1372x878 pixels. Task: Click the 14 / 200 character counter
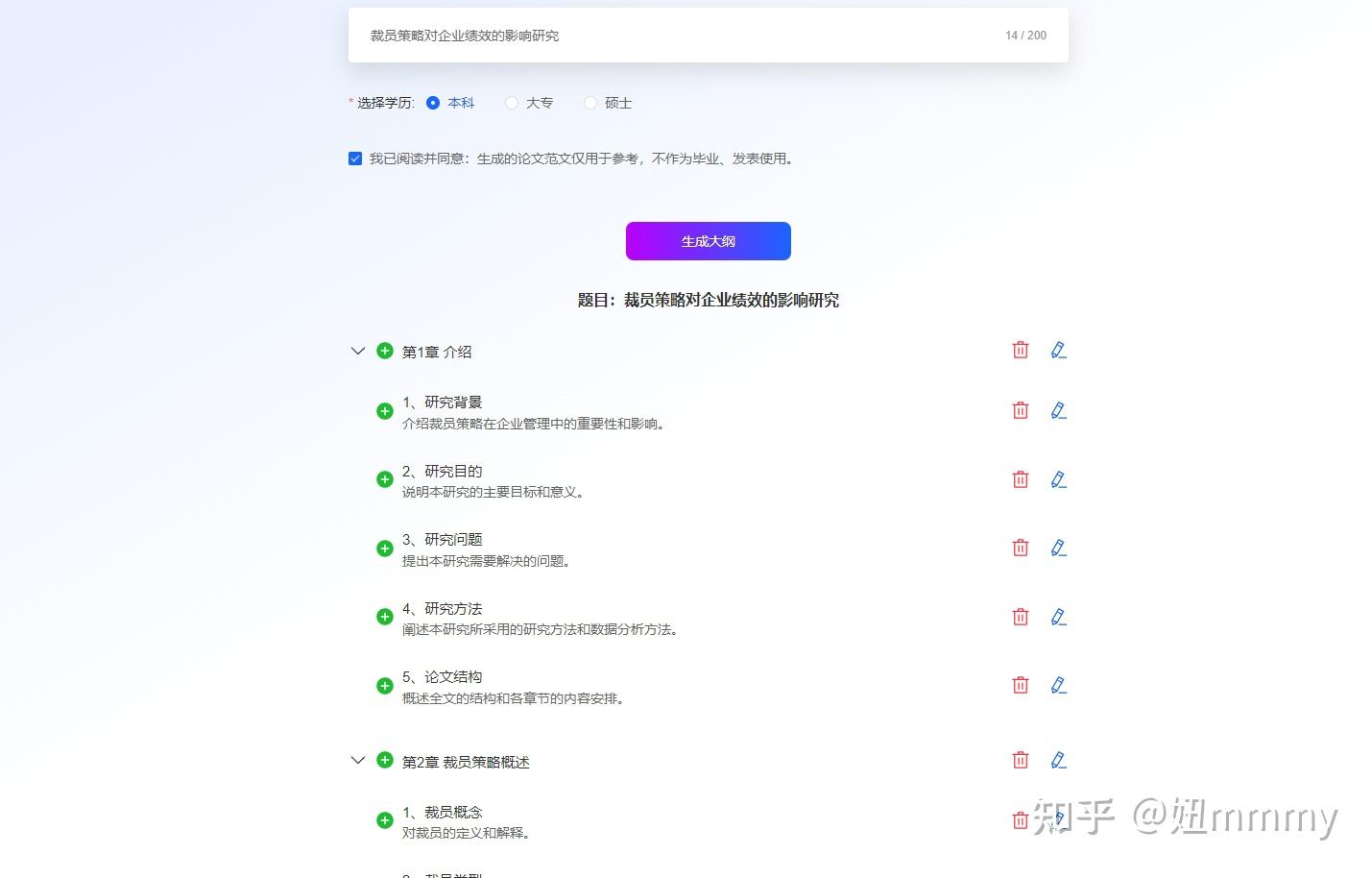point(1025,36)
